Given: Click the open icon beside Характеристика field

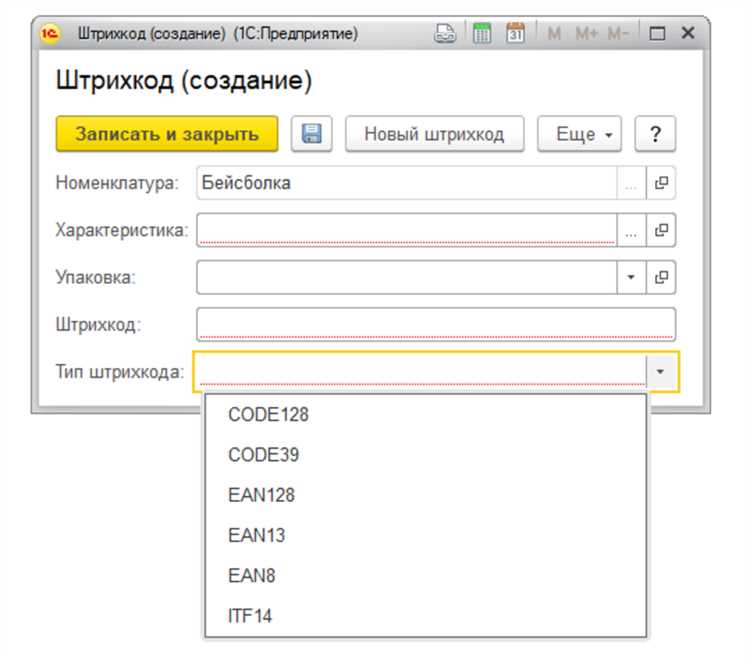Looking at the screenshot, I should pos(661,230).
